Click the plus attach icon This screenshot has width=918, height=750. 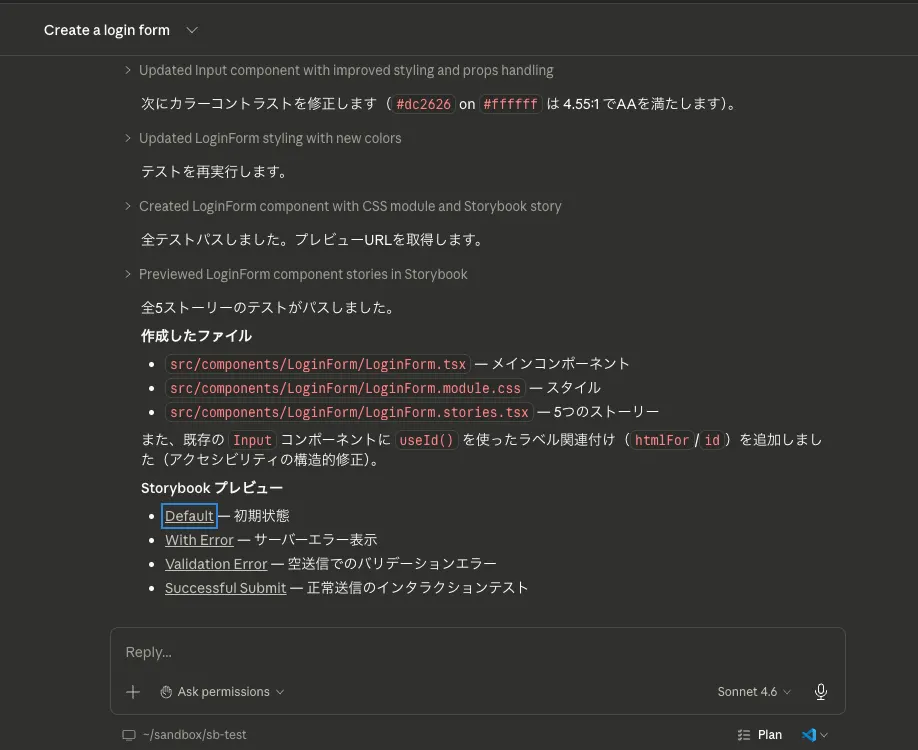pos(133,692)
